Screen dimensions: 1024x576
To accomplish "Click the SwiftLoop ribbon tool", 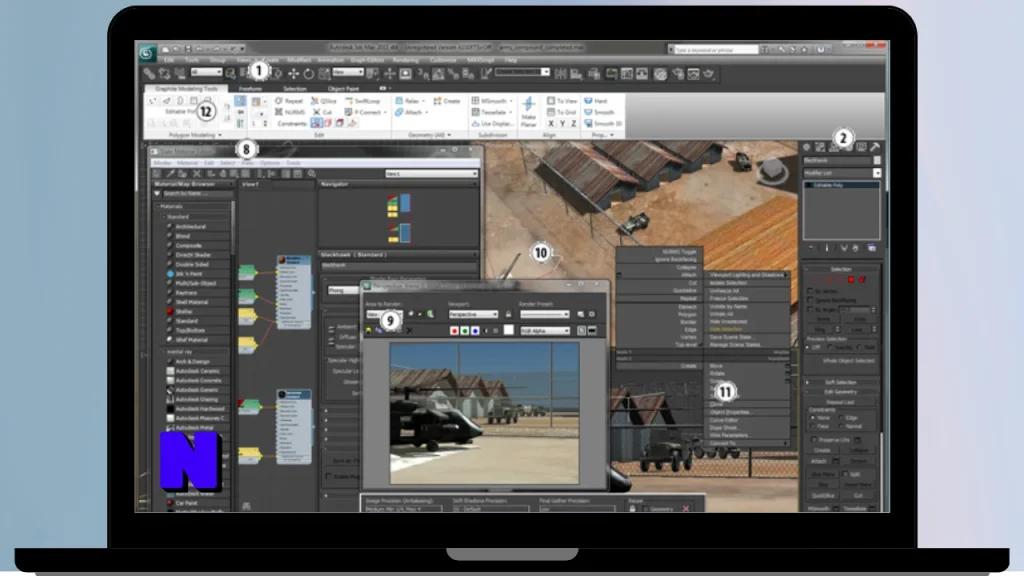I will [363, 101].
